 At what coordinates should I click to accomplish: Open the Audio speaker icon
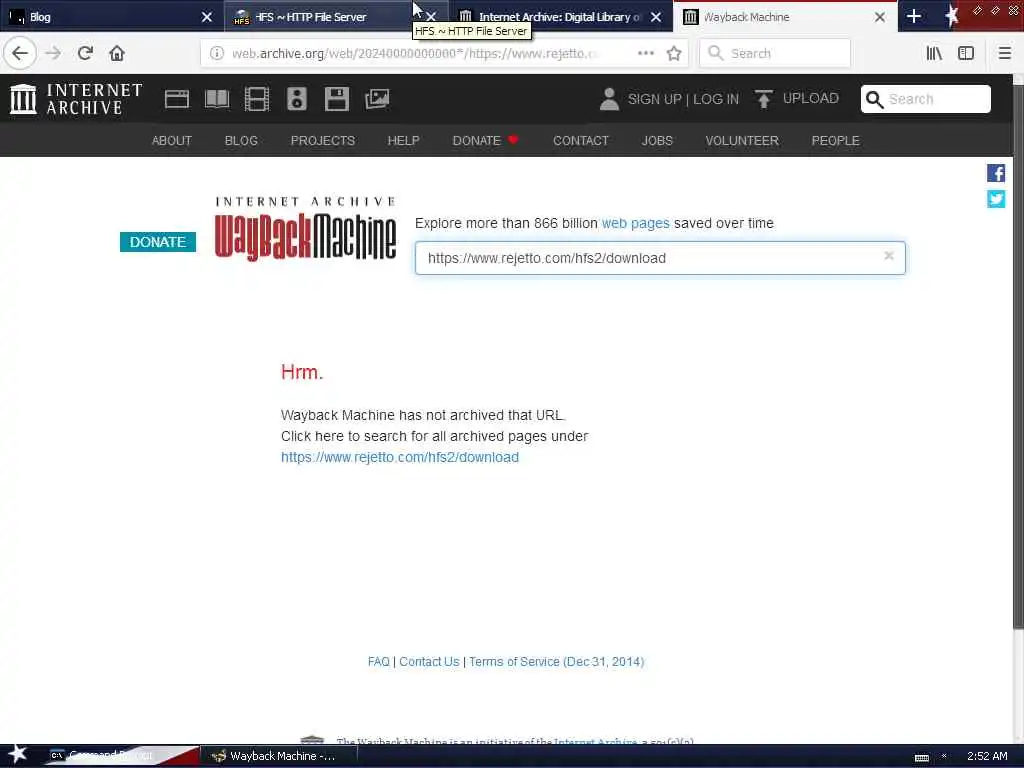(x=296, y=99)
